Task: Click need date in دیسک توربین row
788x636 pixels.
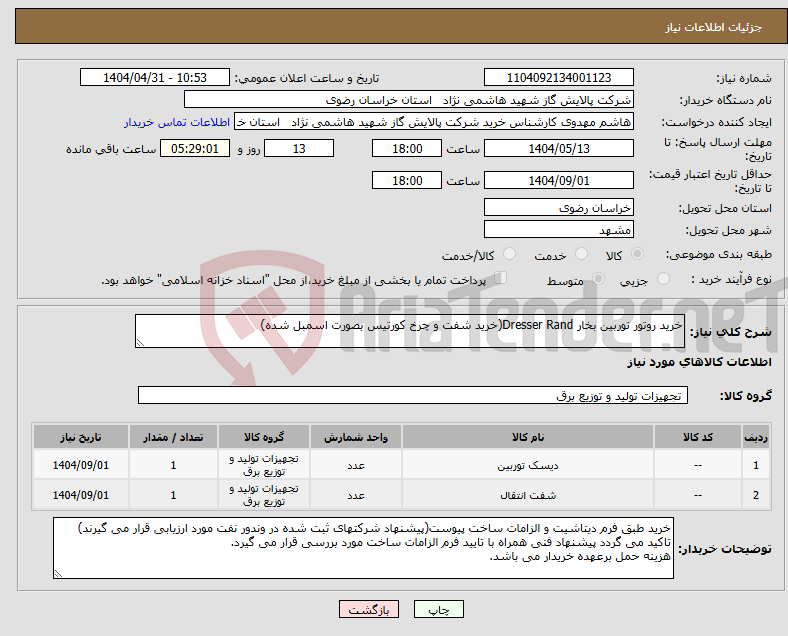Action: 81,465
